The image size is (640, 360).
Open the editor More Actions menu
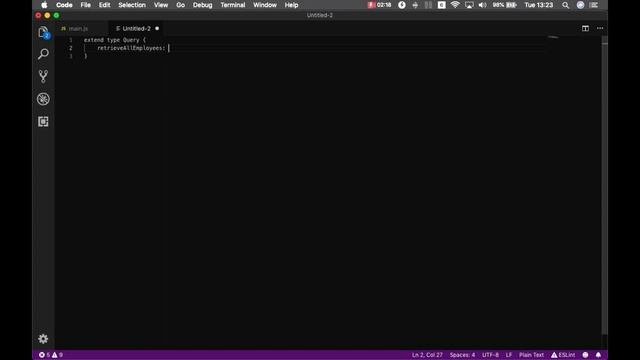[600, 29]
